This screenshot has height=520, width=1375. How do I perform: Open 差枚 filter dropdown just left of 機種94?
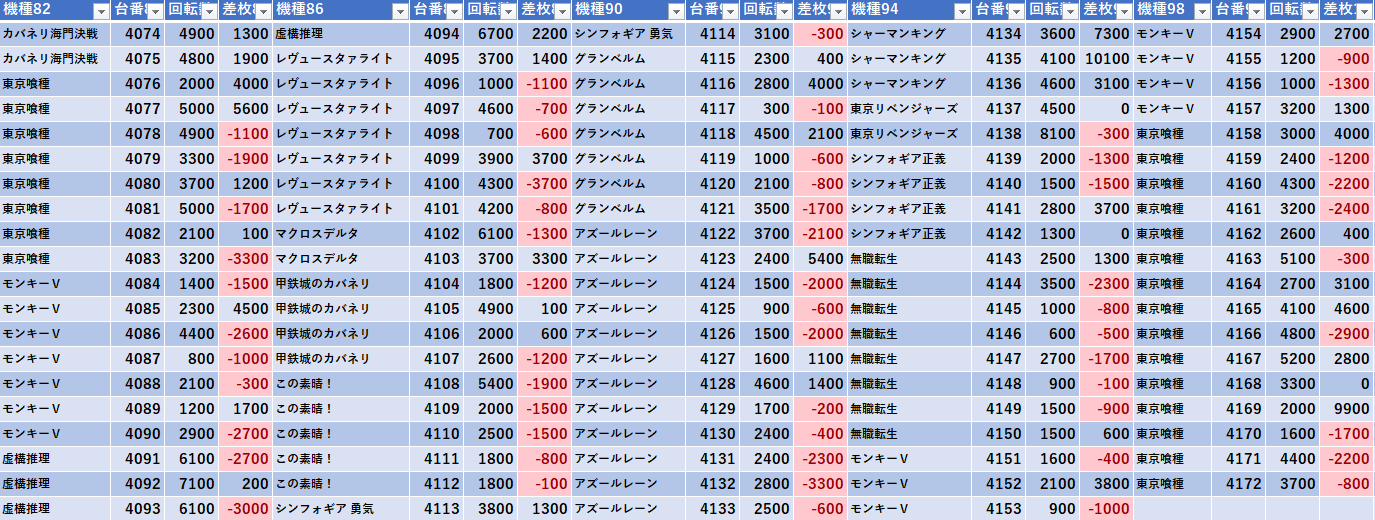[836, 11]
